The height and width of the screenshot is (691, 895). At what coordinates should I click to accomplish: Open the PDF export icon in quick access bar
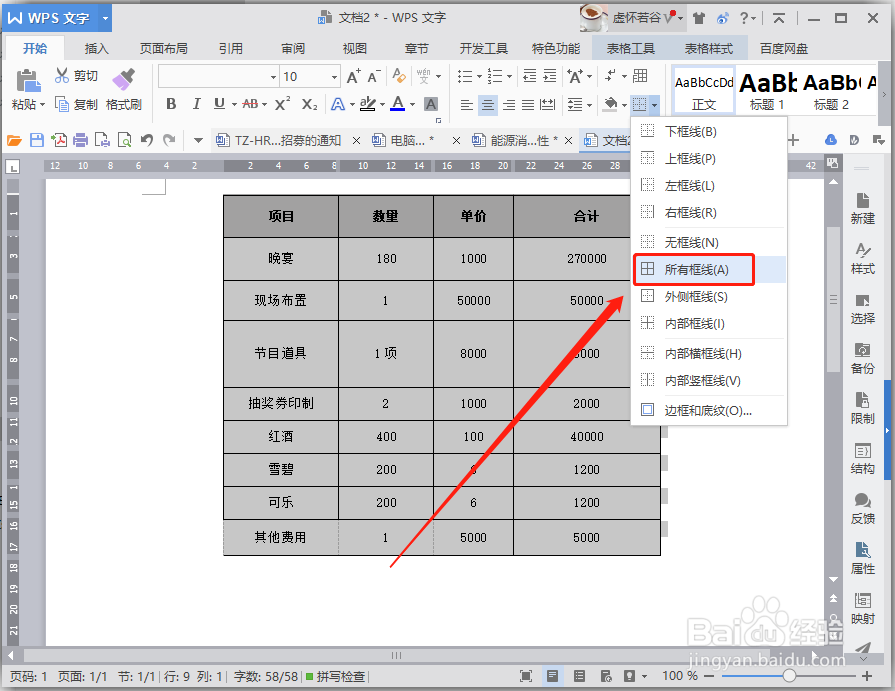pos(58,140)
